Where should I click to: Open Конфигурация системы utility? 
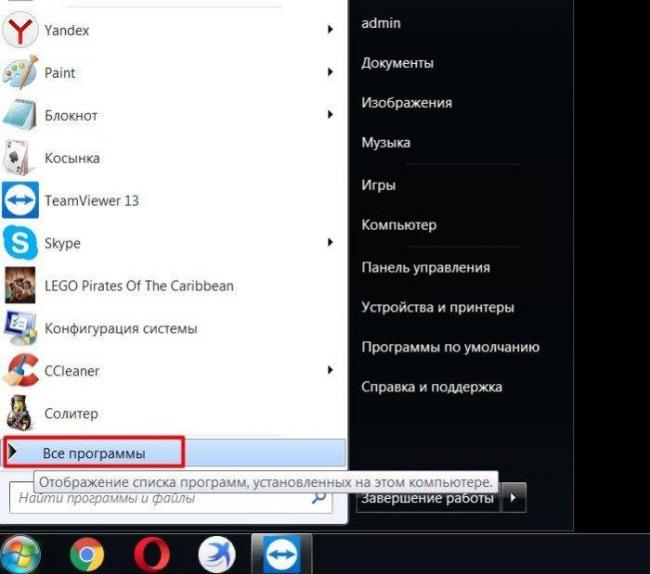tap(120, 328)
